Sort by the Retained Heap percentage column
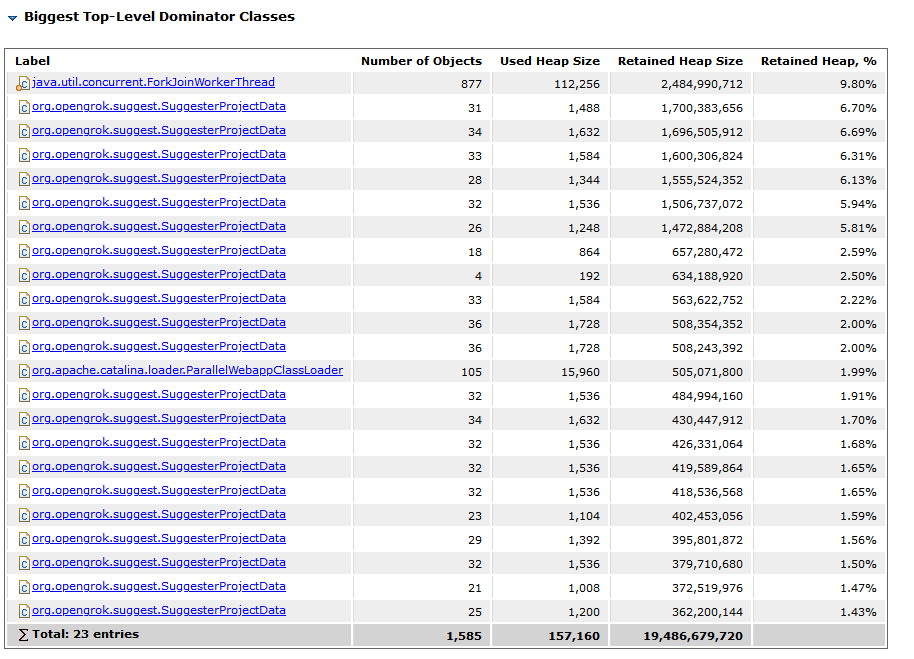 (x=817, y=61)
